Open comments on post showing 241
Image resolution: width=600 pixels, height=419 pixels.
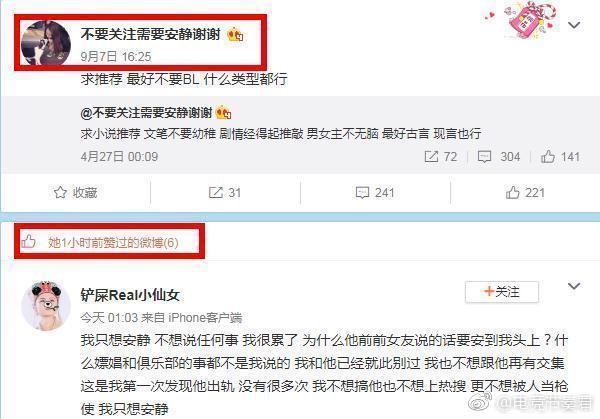pos(375,192)
